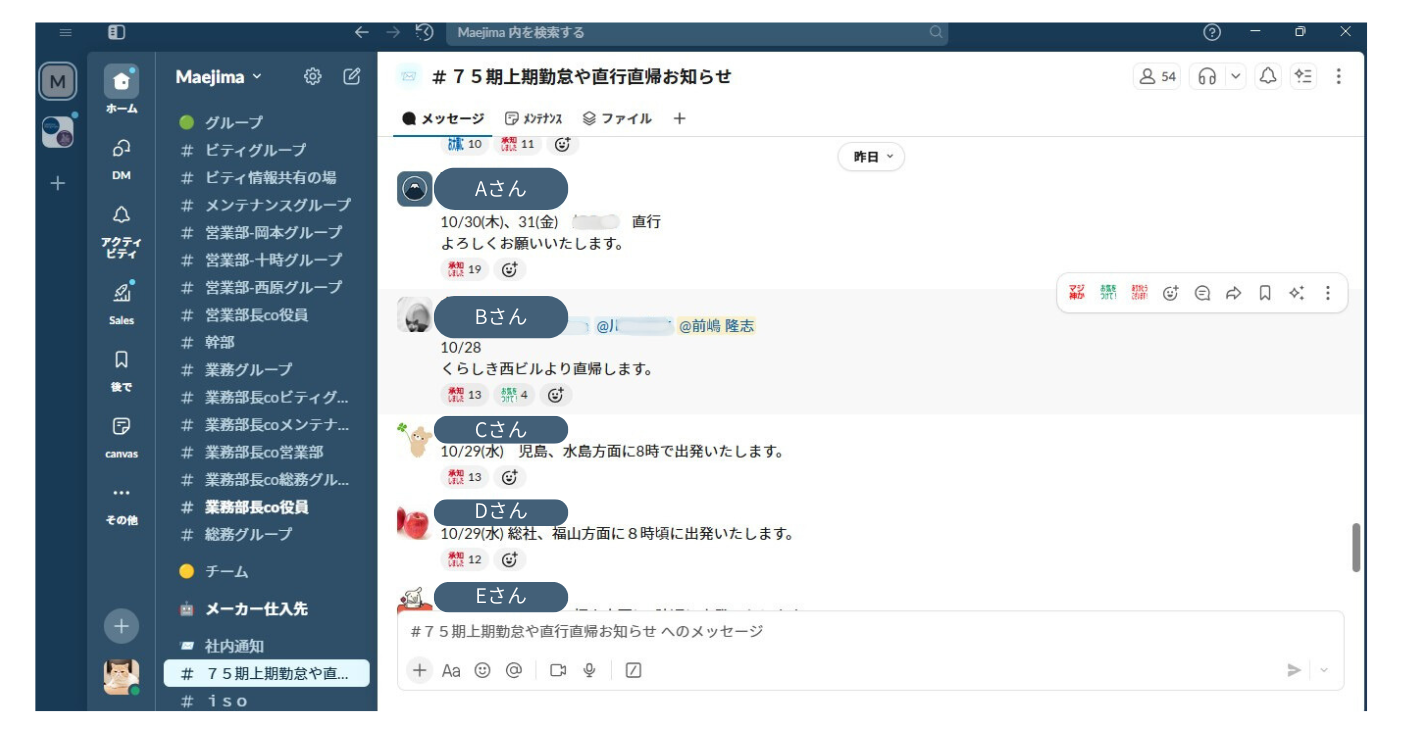Switch to the メンテナンス tab

click(x=534, y=118)
